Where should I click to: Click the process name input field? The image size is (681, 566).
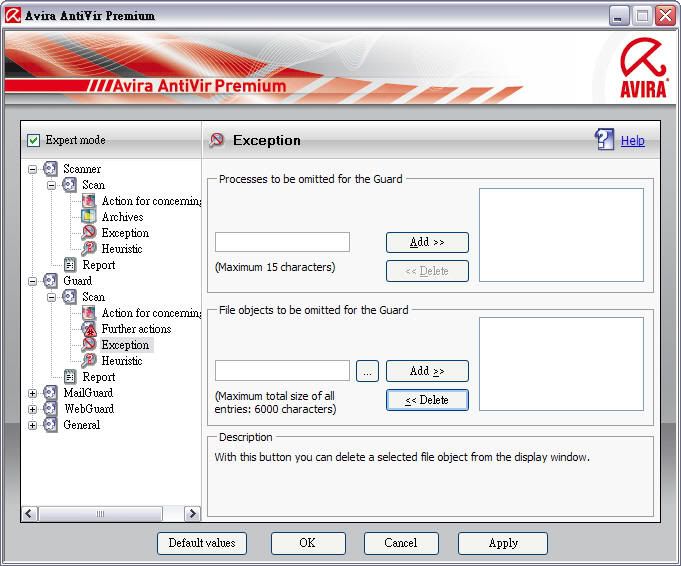pyautogui.click(x=282, y=242)
